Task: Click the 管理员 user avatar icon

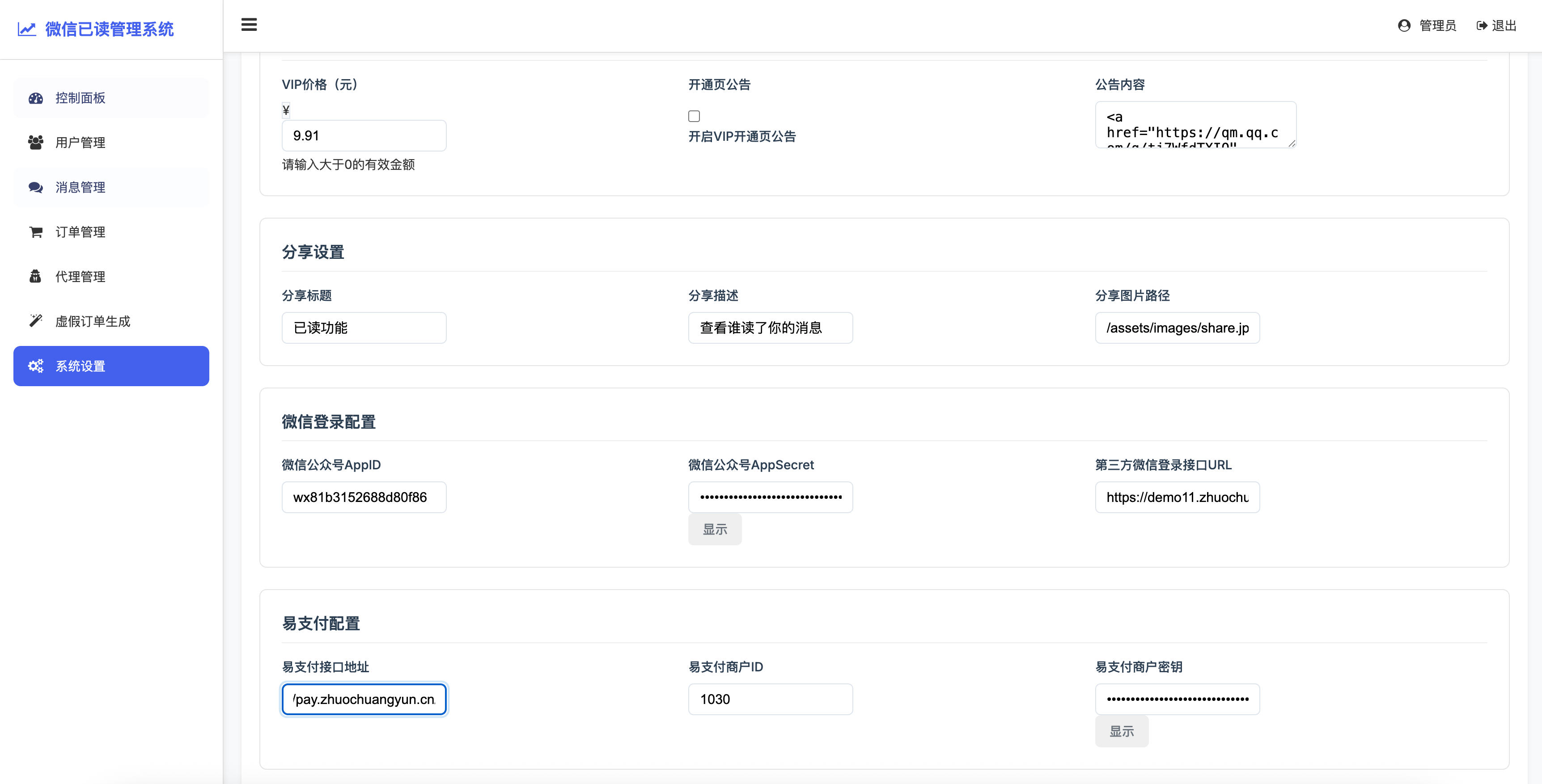Action: click(1404, 25)
